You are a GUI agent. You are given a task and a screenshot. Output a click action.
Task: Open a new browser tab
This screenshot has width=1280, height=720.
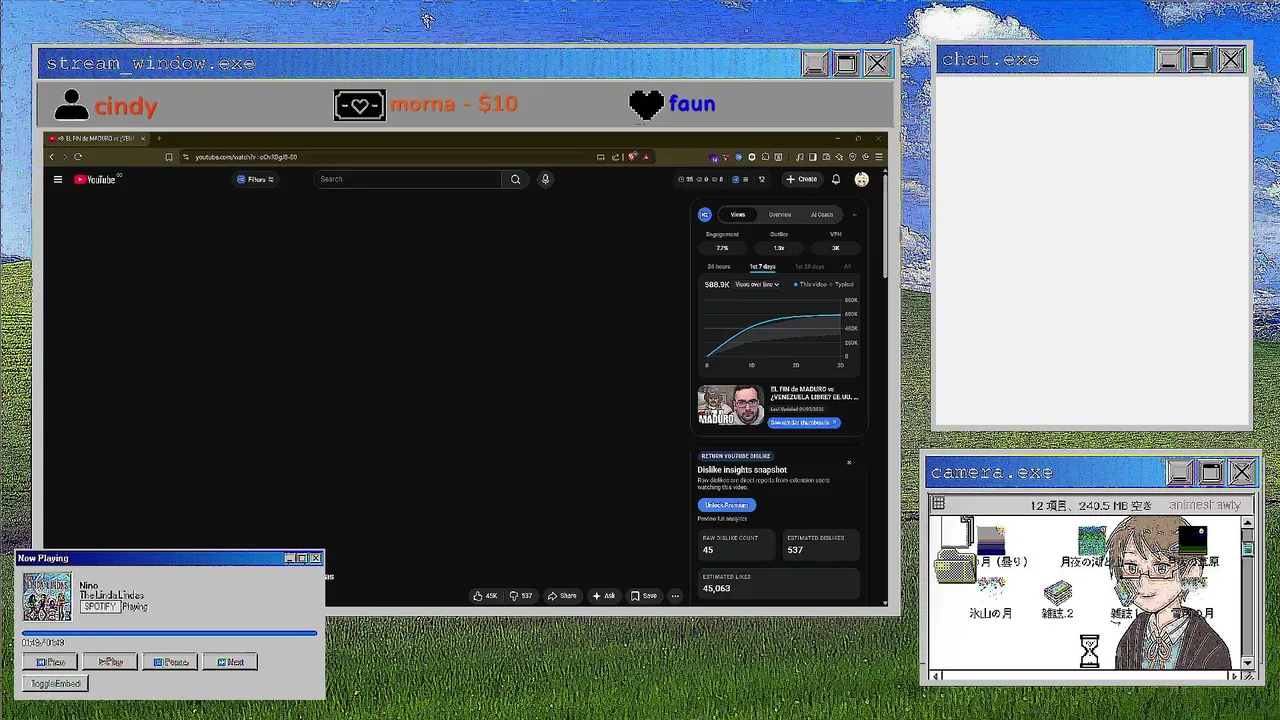pyautogui.click(x=159, y=138)
